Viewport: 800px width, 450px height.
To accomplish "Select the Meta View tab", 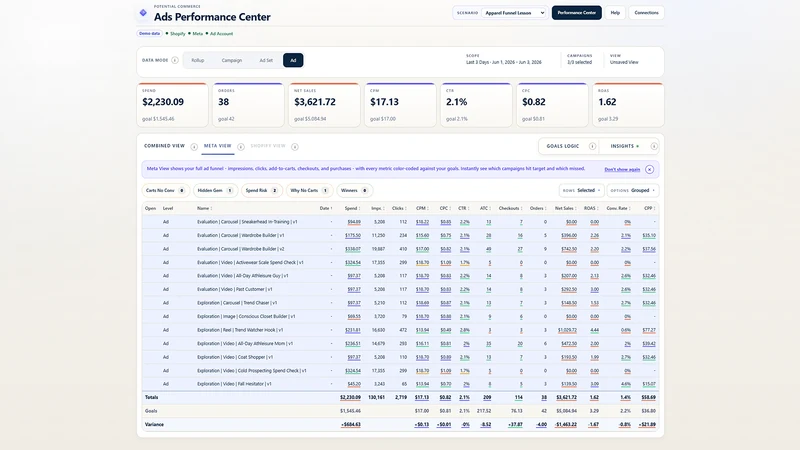I will (218, 146).
